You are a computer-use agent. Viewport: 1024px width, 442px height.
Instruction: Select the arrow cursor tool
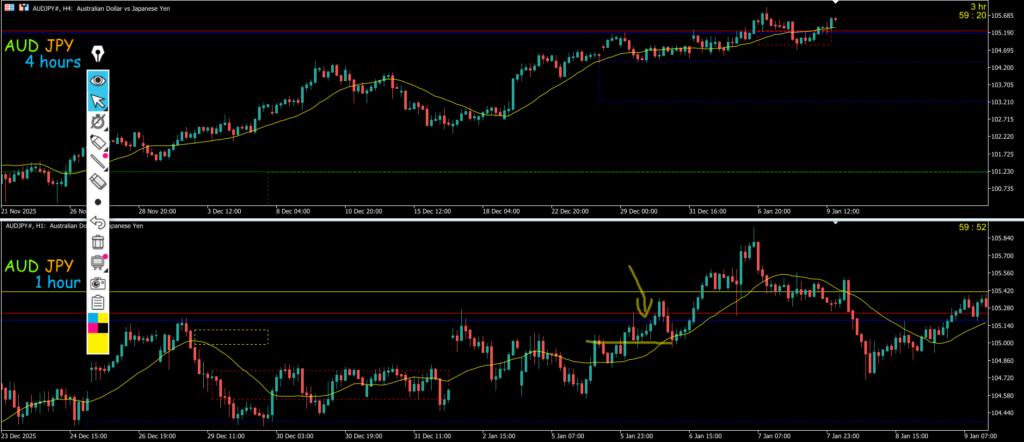pyautogui.click(x=98, y=100)
